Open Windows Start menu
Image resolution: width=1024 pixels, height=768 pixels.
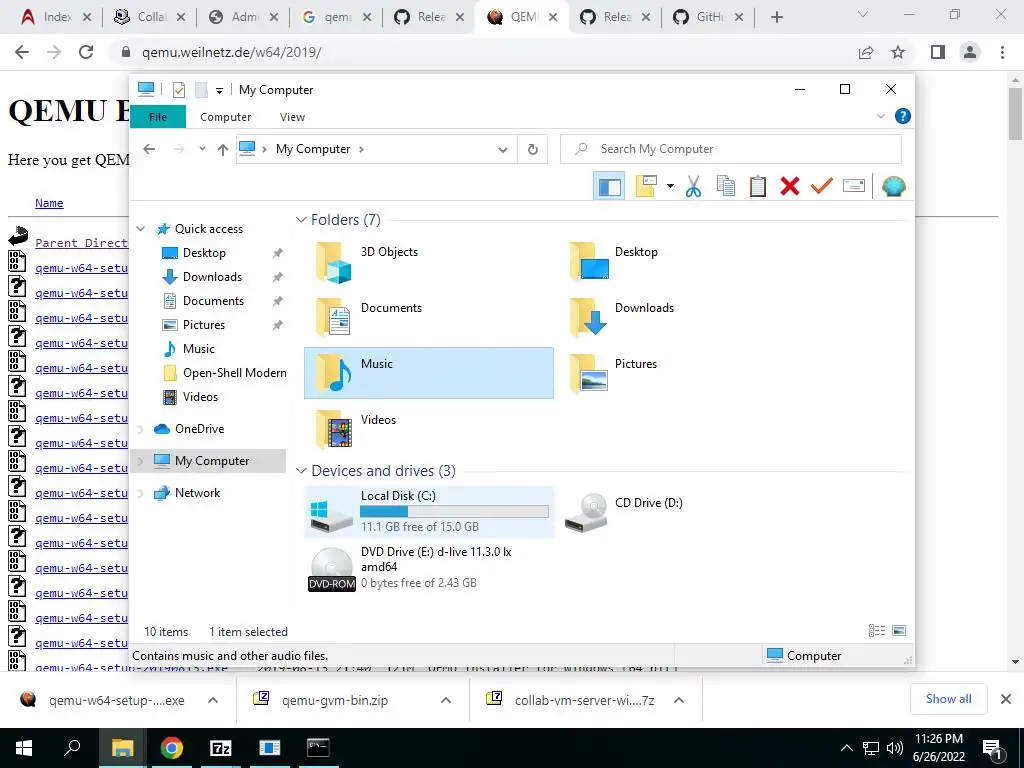(x=24, y=748)
